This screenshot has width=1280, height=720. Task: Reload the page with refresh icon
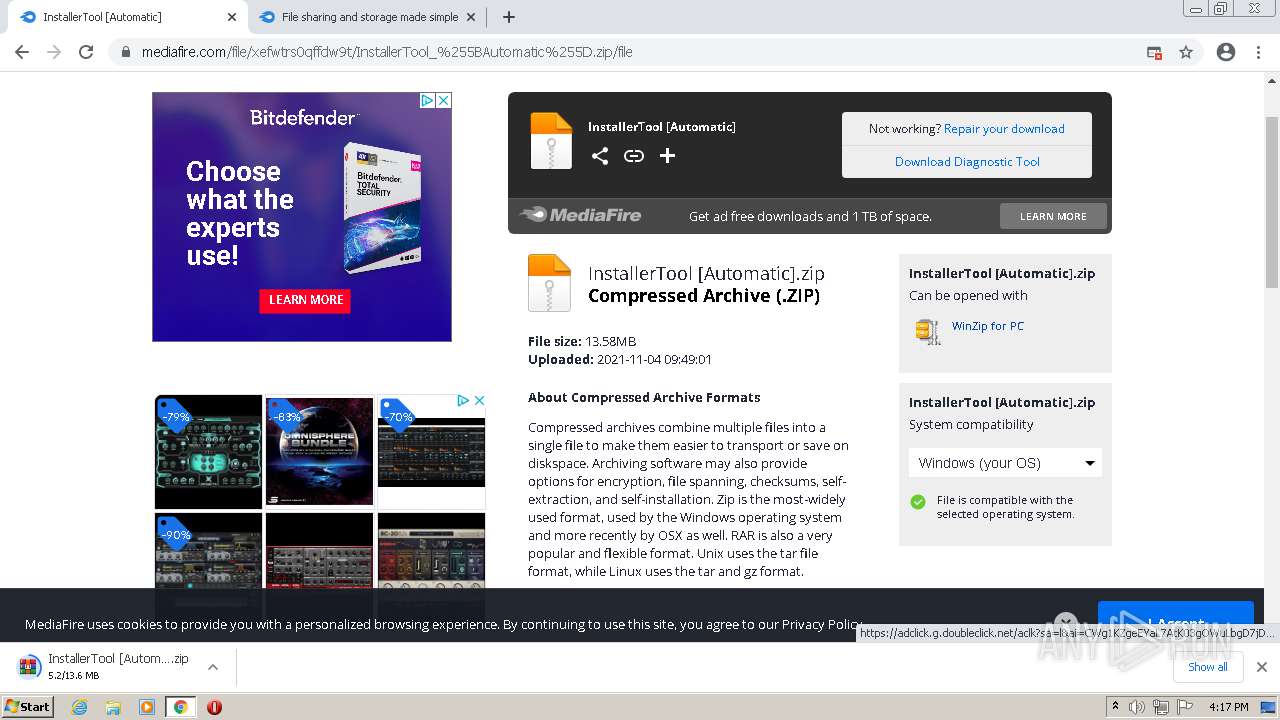point(86,52)
